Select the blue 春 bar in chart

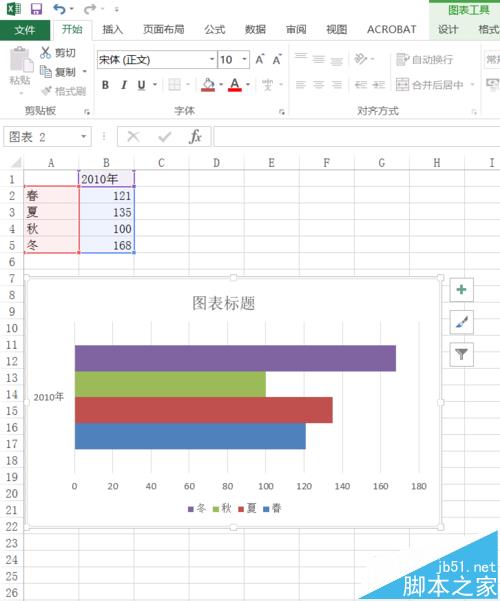[x=190, y=436]
